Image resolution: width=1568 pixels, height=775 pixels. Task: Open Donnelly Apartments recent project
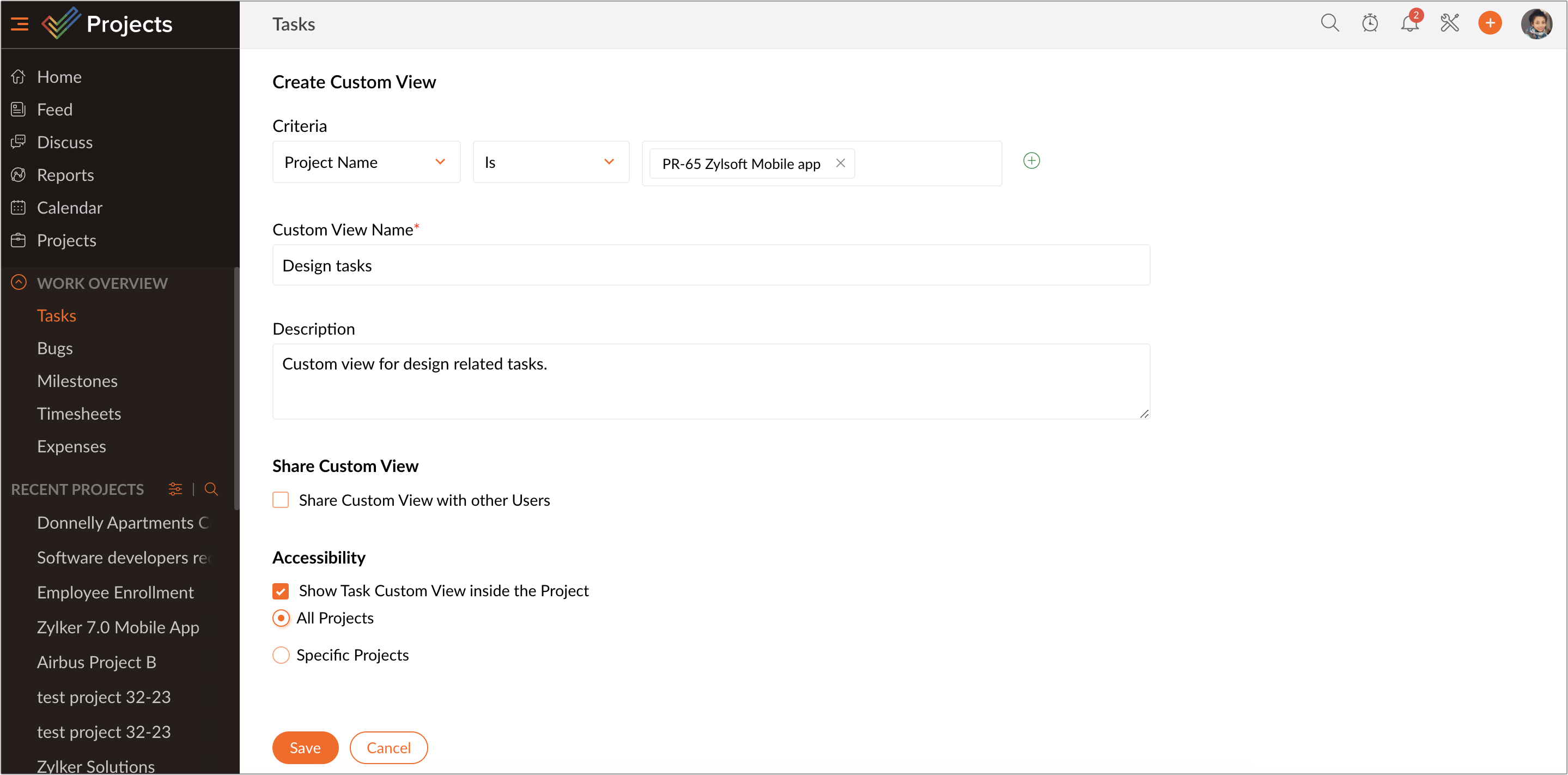pyautogui.click(x=123, y=523)
